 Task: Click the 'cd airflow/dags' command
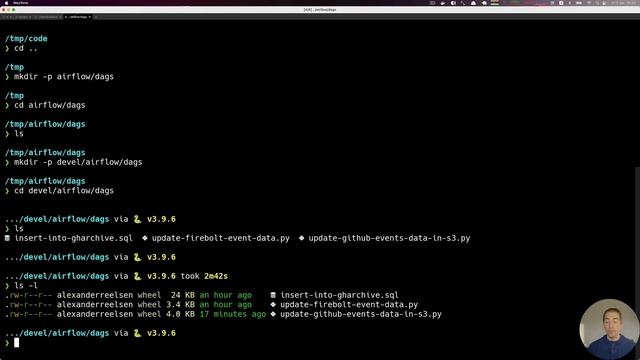tap(50, 105)
